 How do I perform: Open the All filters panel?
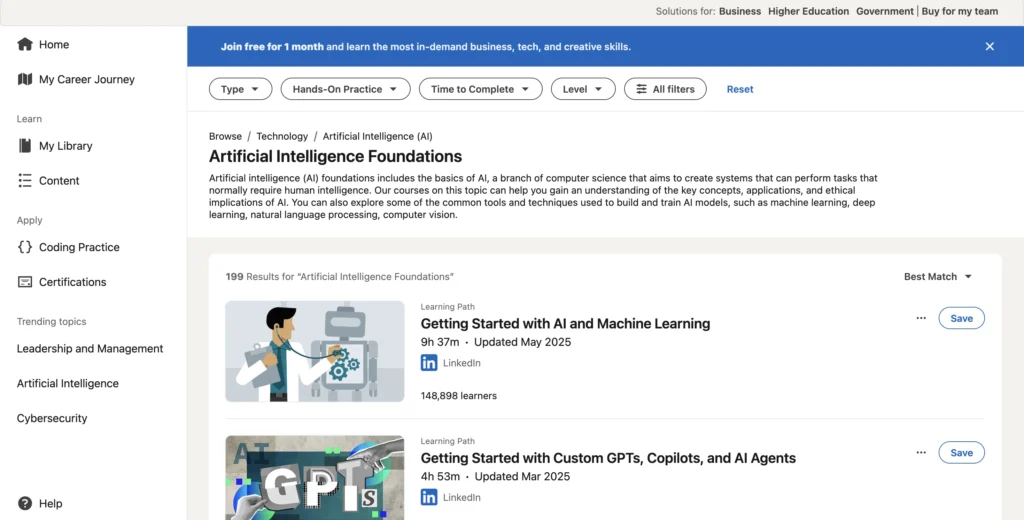[665, 89]
